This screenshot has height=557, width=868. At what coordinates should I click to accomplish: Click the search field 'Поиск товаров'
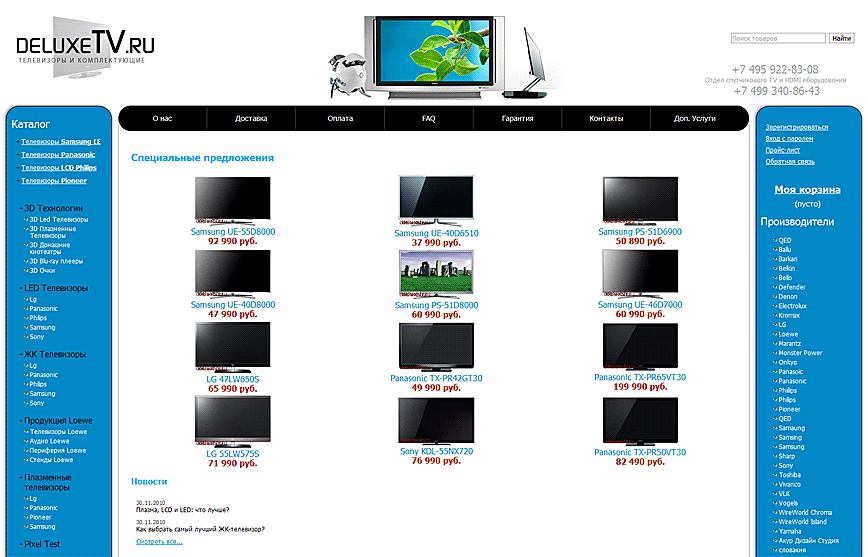click(778, 38)
